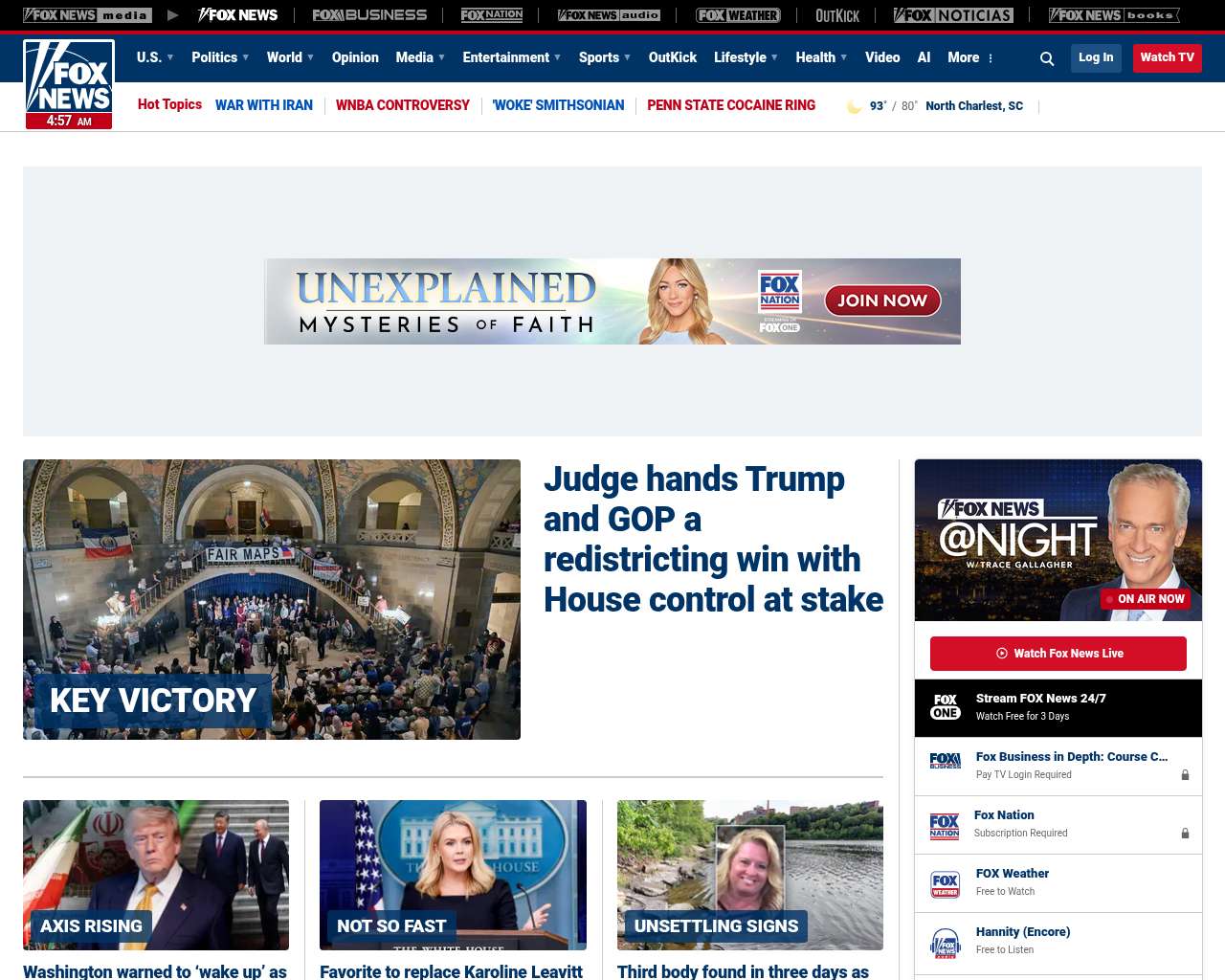Click the Fox One logo icon
Image resolution: width=1225 pixels, height=980 pixels.
(946, 707)
